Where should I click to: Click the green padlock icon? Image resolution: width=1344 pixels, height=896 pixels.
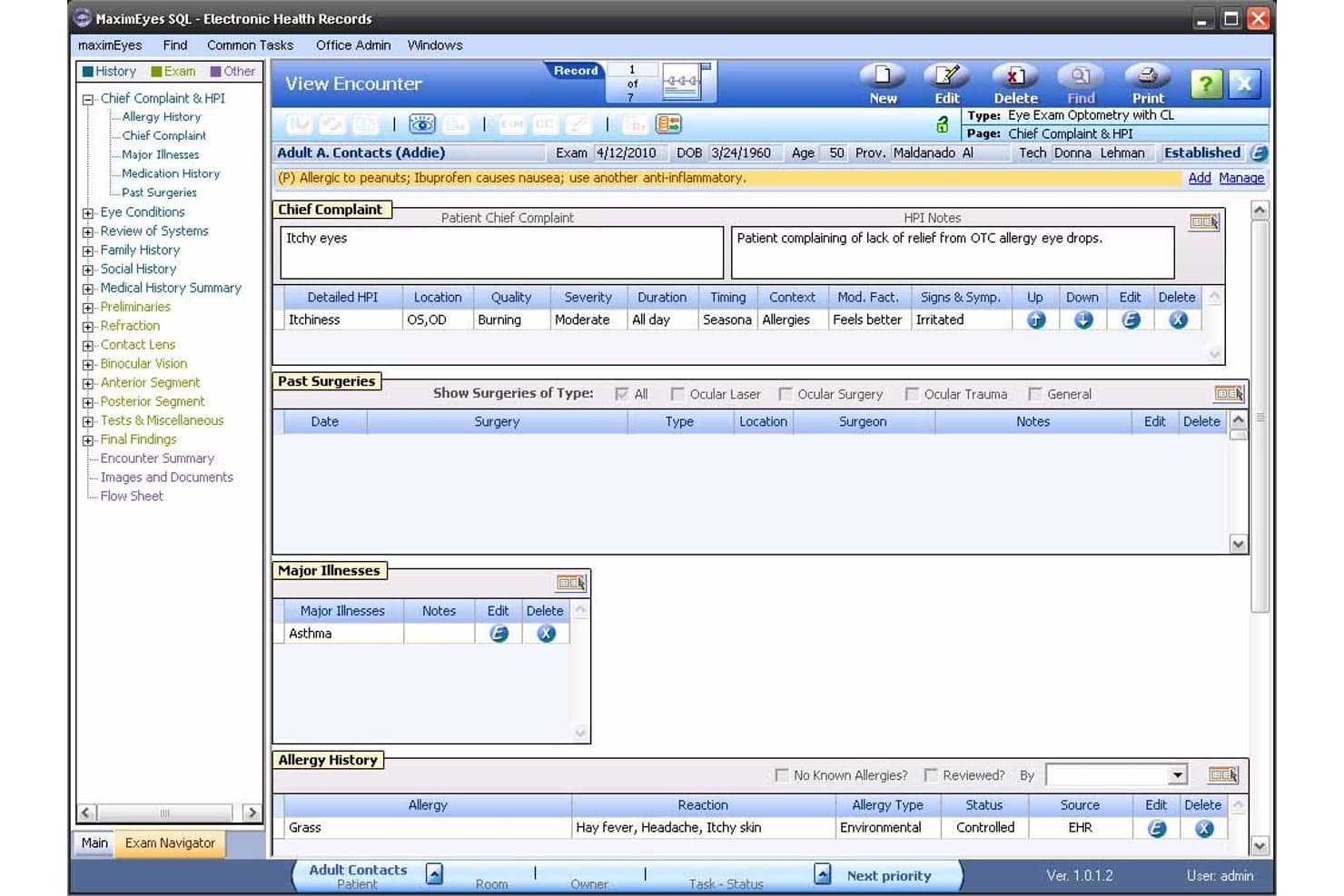point(942,124)
